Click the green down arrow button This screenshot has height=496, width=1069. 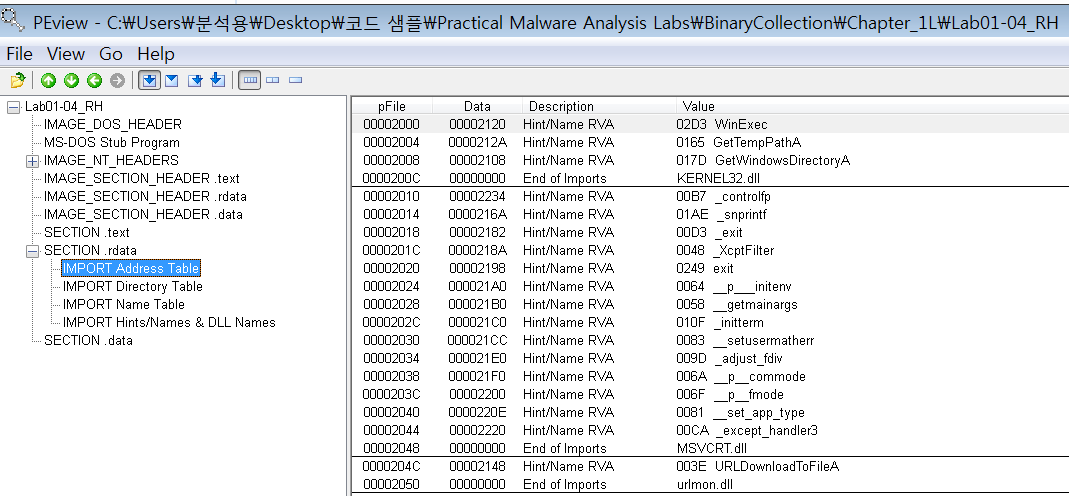tap(71, 80)
